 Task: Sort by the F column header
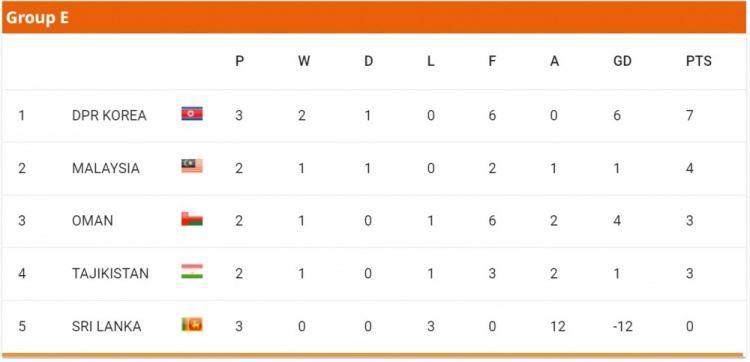pyautogui.click(x=492, y=61)
